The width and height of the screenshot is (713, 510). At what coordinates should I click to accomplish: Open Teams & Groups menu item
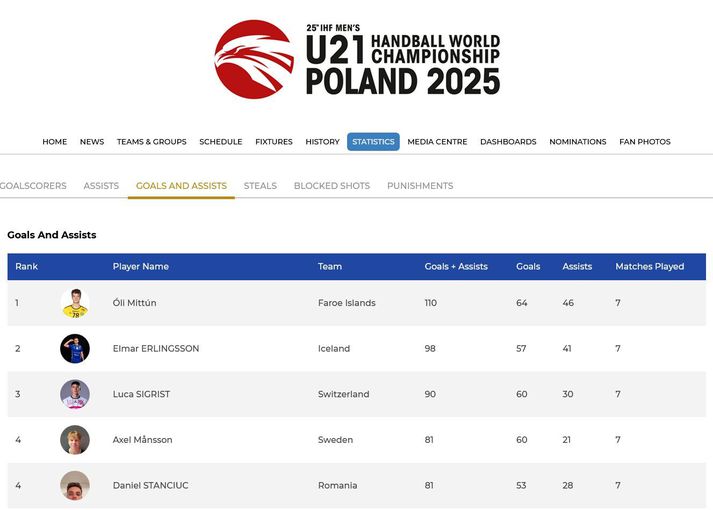[x=151, y=142]
